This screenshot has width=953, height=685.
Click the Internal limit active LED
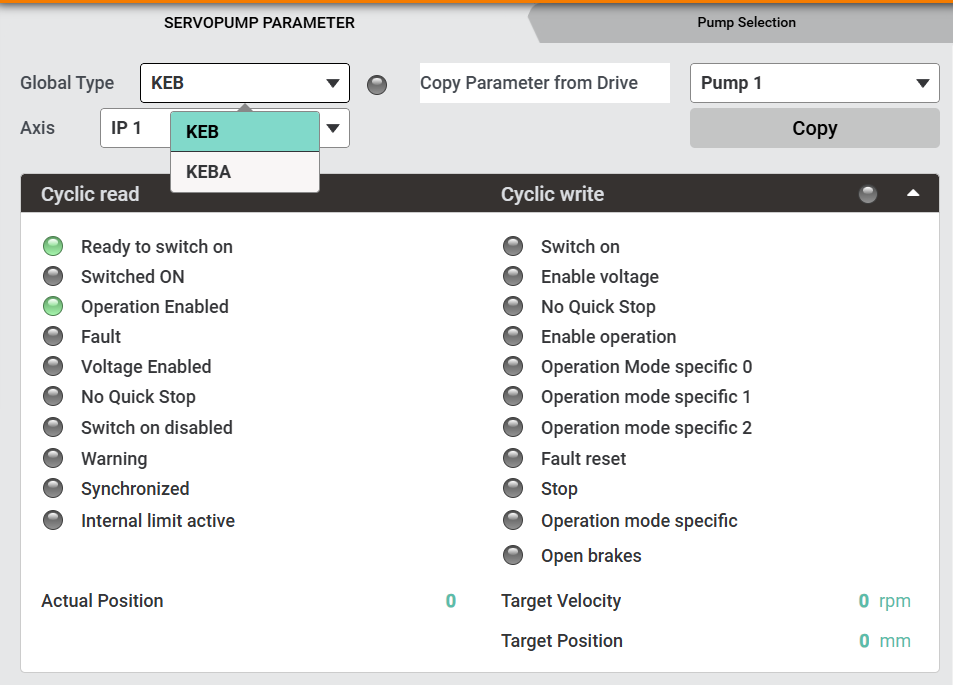[53, 520]
